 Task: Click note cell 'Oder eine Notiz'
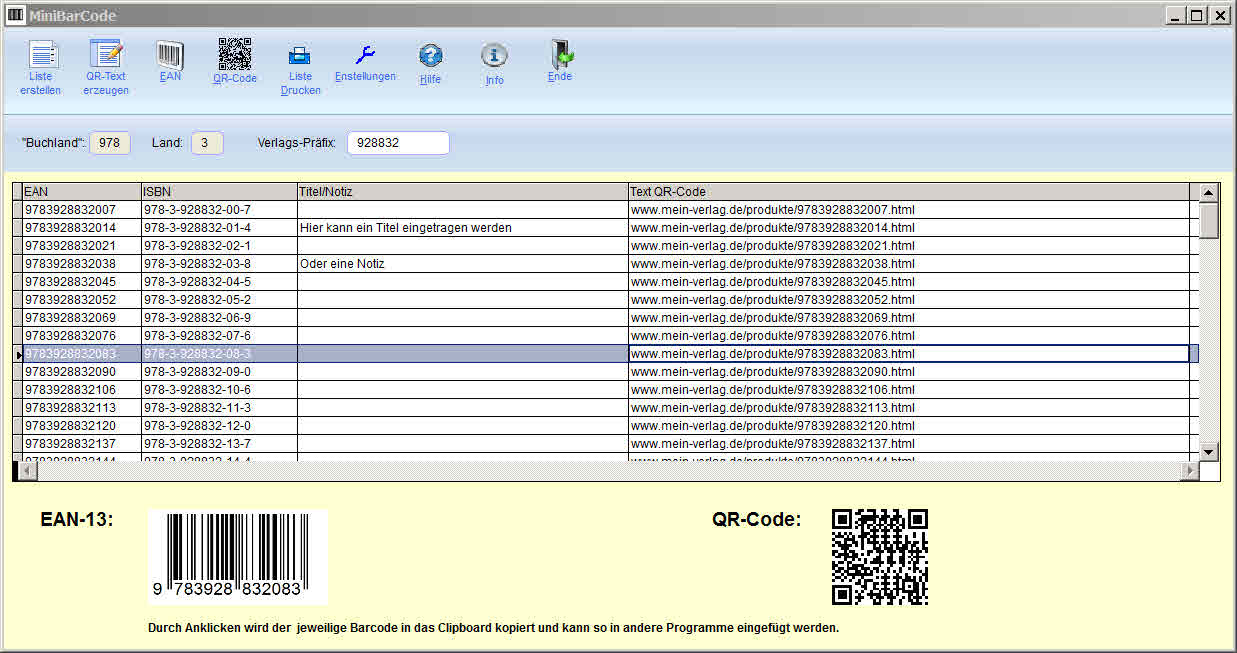click(463, 264)
